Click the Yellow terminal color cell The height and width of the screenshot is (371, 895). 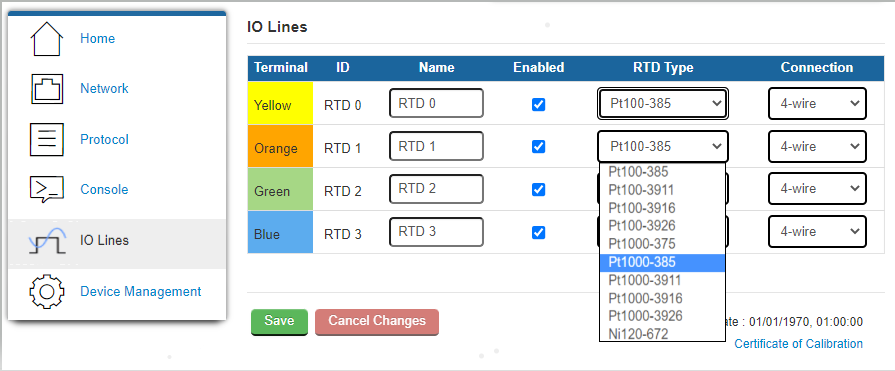pyautogui.click(x=280, y=104)
